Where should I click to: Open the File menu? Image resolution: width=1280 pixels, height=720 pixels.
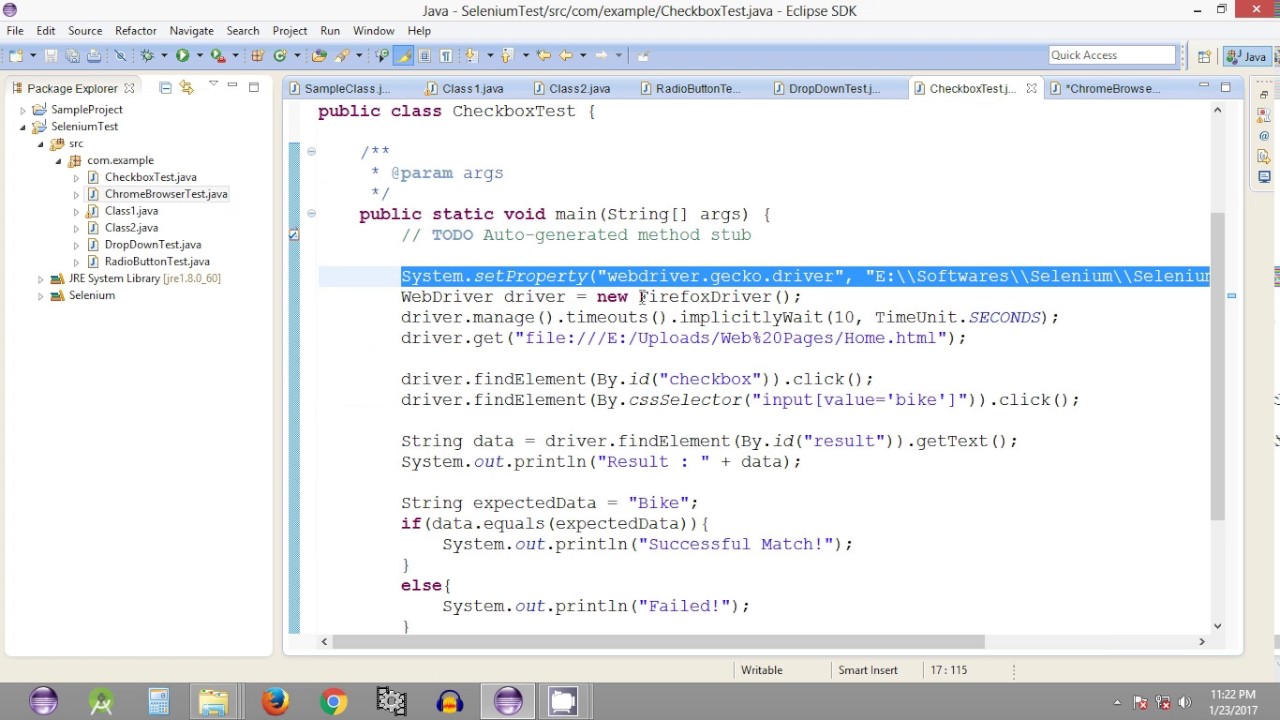[15, 31]
